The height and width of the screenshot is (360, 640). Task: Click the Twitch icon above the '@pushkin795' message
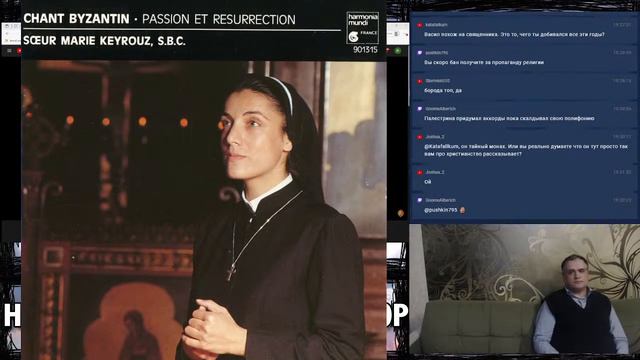point(420,200)
